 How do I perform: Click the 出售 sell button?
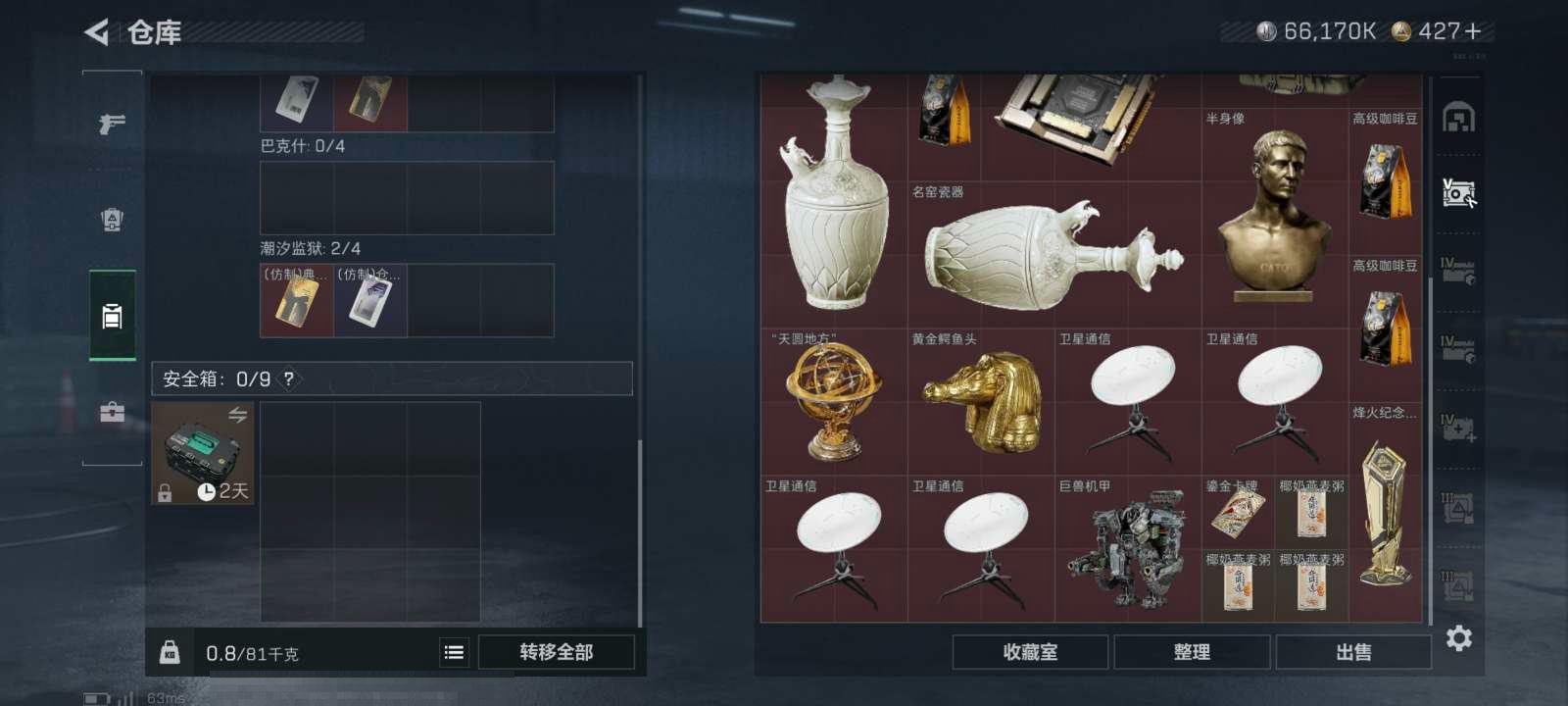(1353, 652)
